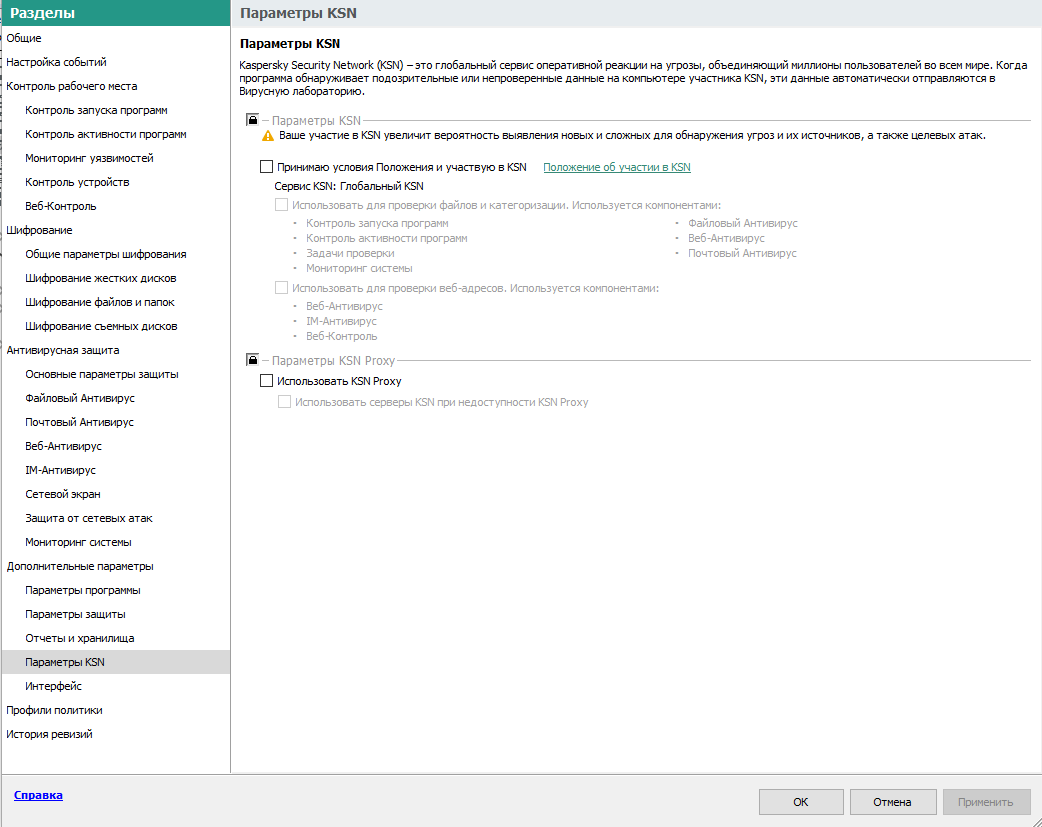Click the Разделы sidebar header
Image resolution: width=1042 pixels, height=827 pixels.
pyautogui.click(x=116, y=13)
